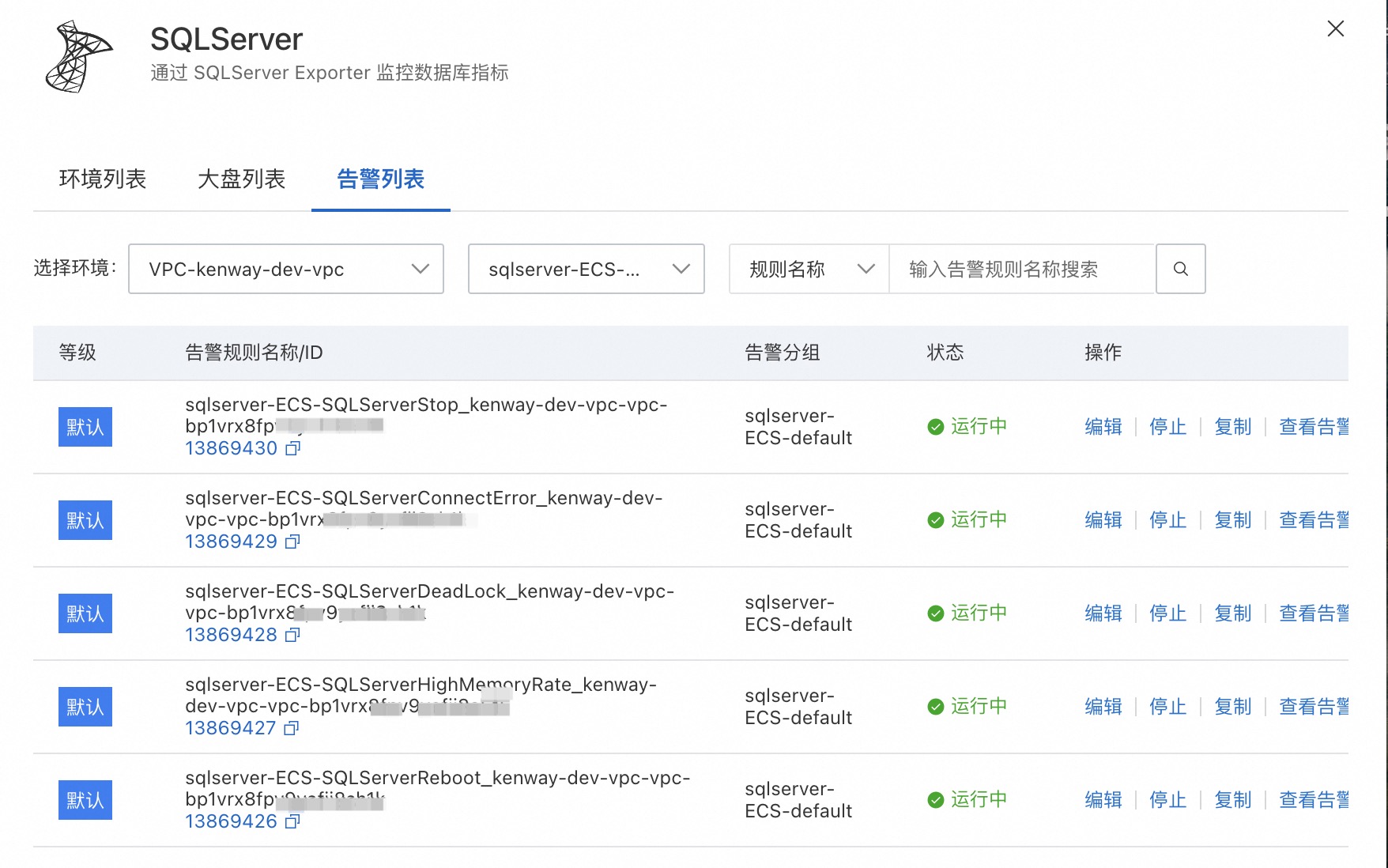Close the SQLServer panel with X
The height and width of the screenshot is (868, 1388).
click(1336, 28)
